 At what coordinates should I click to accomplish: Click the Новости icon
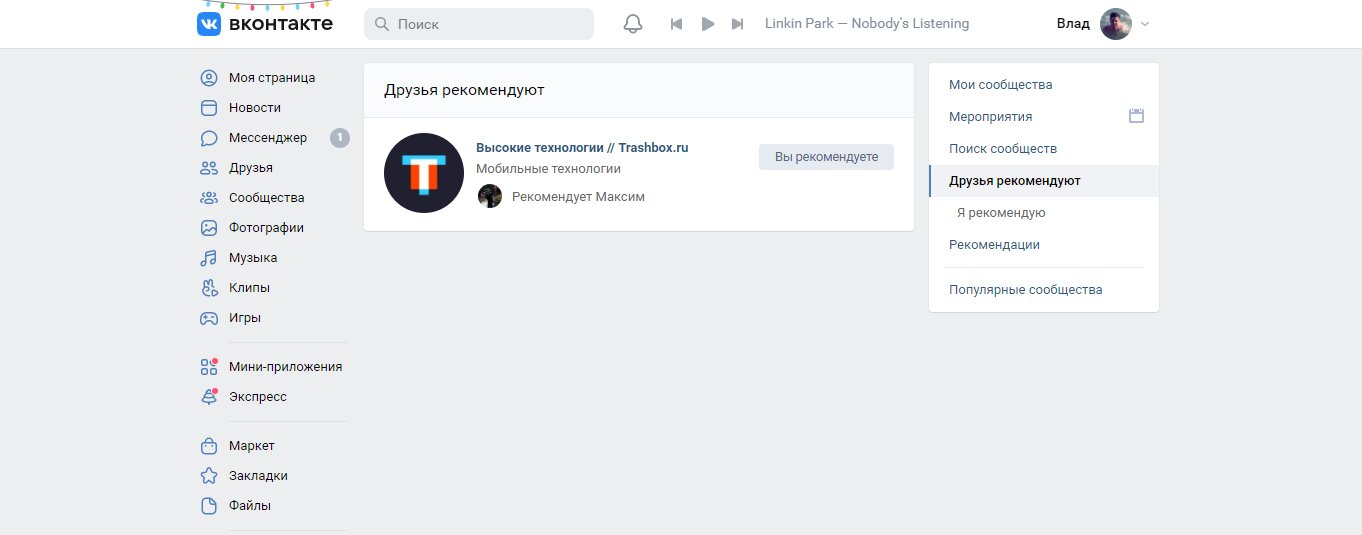click(209, 108)
